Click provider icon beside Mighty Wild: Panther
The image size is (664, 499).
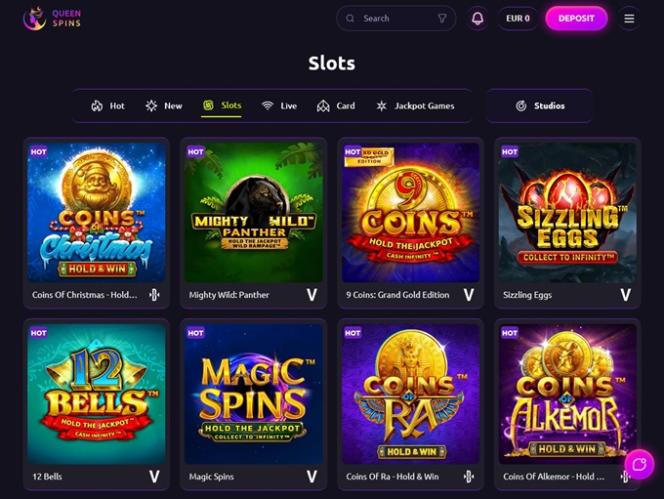click(x=312, y=295)
